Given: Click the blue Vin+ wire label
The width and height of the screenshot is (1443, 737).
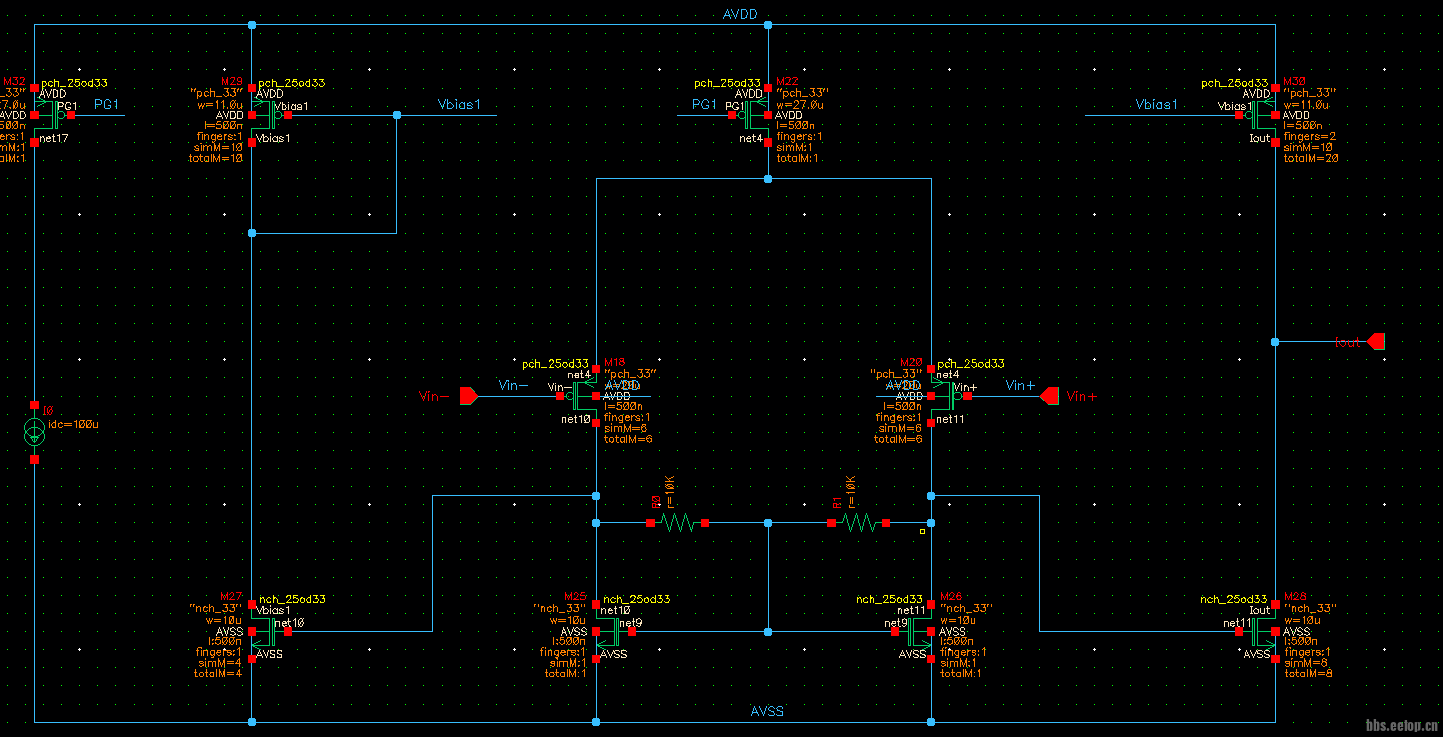Looking at the screenshot, I should (1021, 385).
